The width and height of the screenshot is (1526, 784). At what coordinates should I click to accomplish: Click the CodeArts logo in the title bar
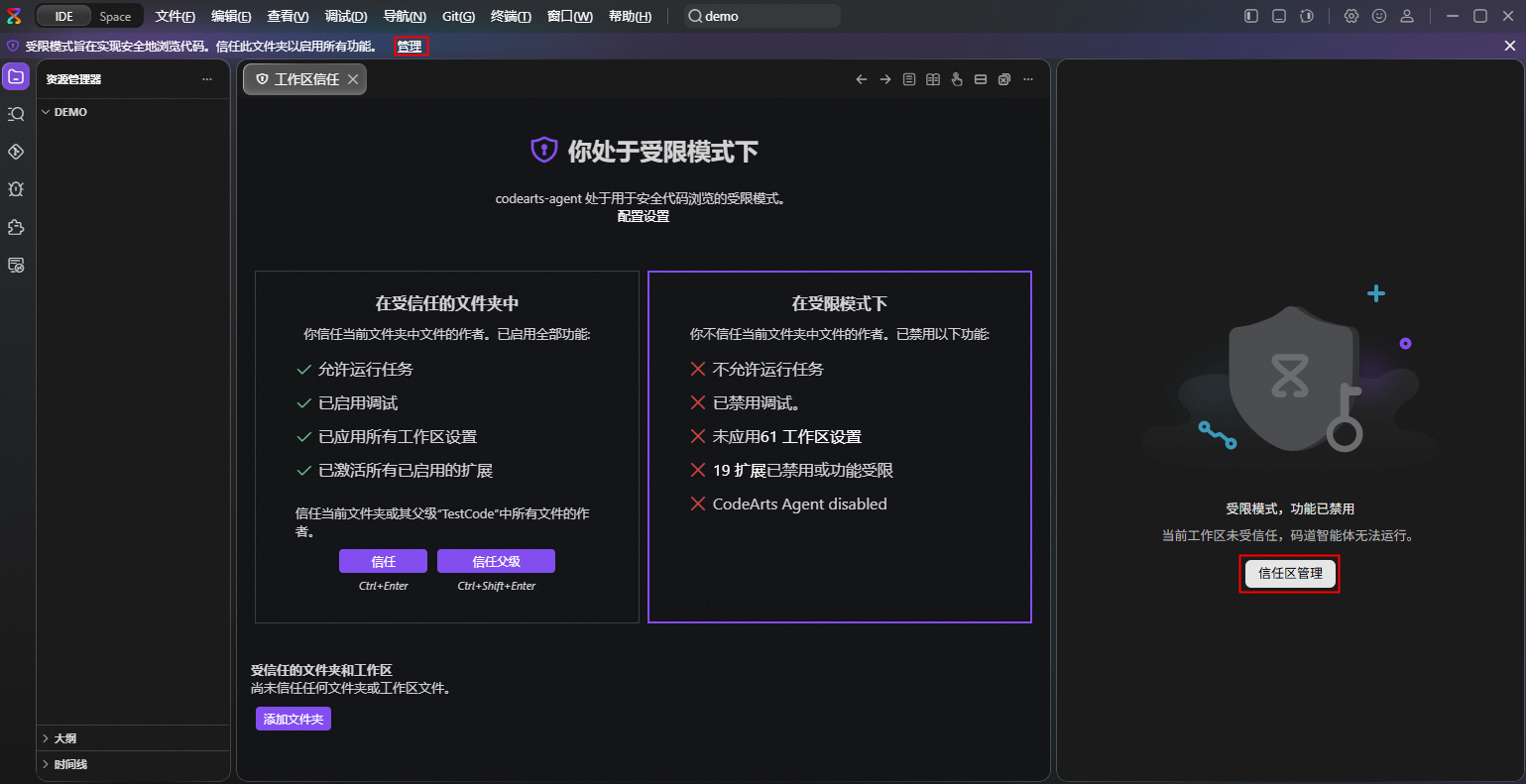tap(14, 16)
